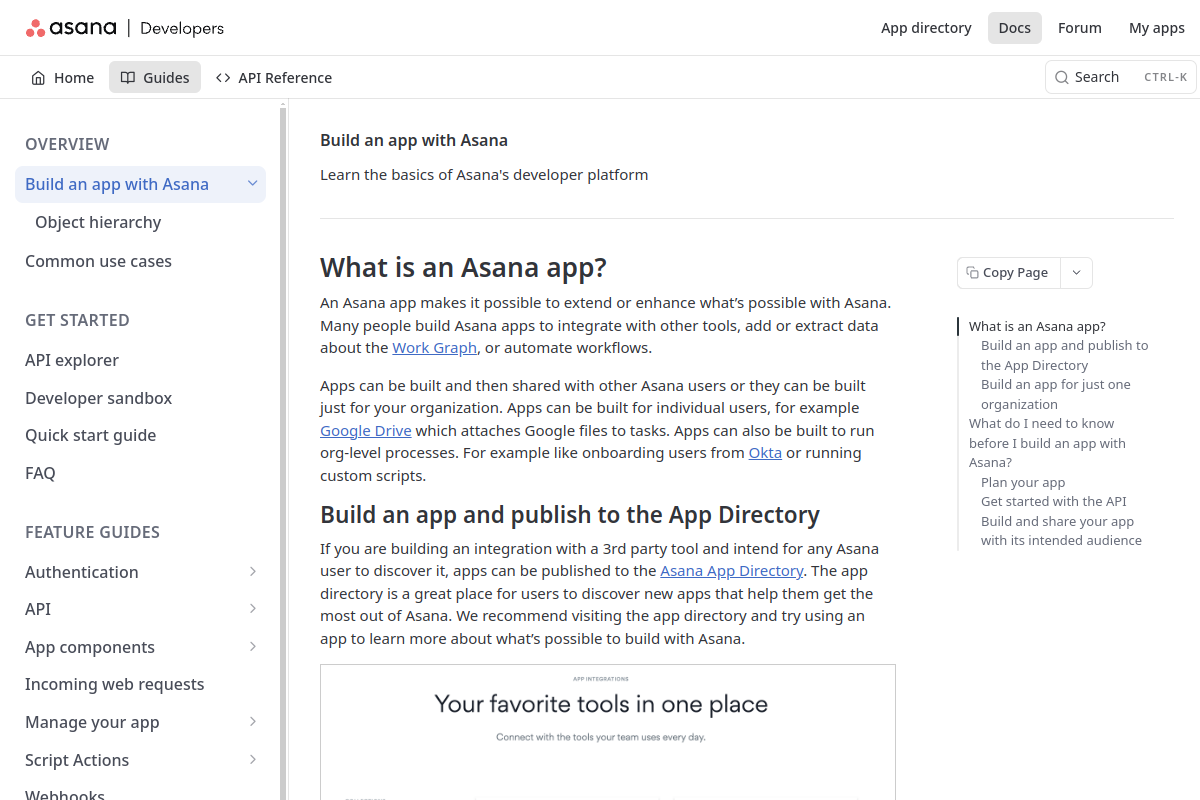Click the 'Build an app and publish to the App Directory' heading
The width and height of the screenshot is (1200, 800).
tap(570, 515)
